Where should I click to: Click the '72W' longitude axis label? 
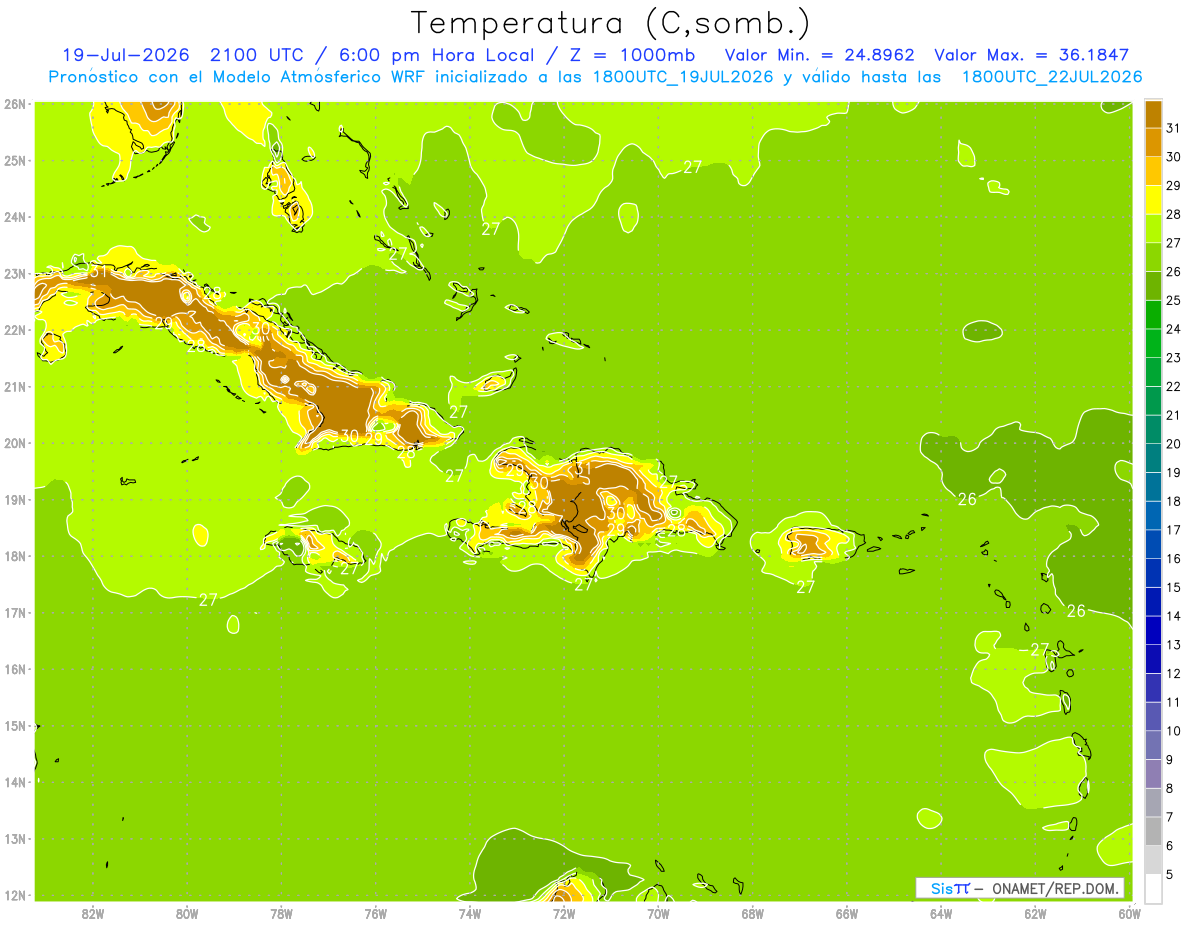563,914
